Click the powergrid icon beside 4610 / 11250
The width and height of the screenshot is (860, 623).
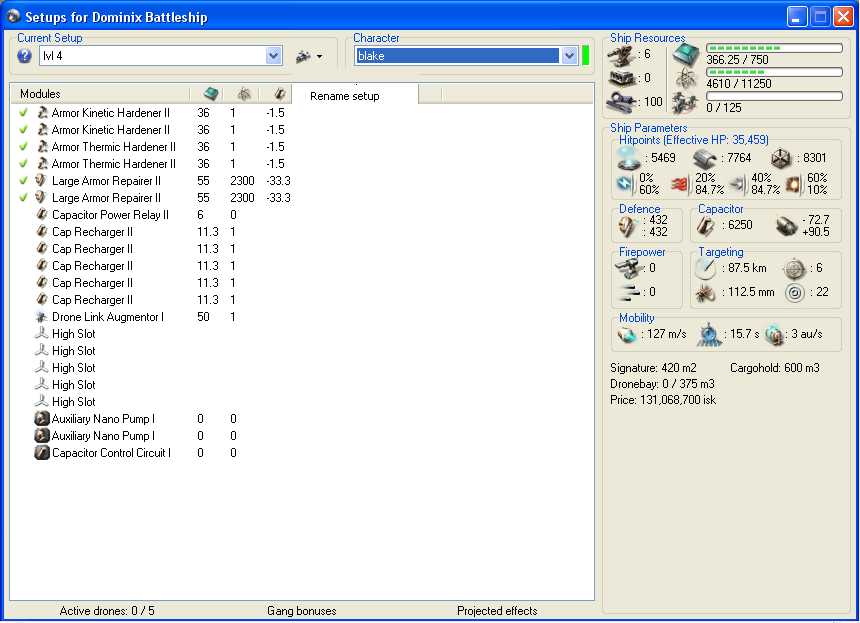[x=686, y=78]
